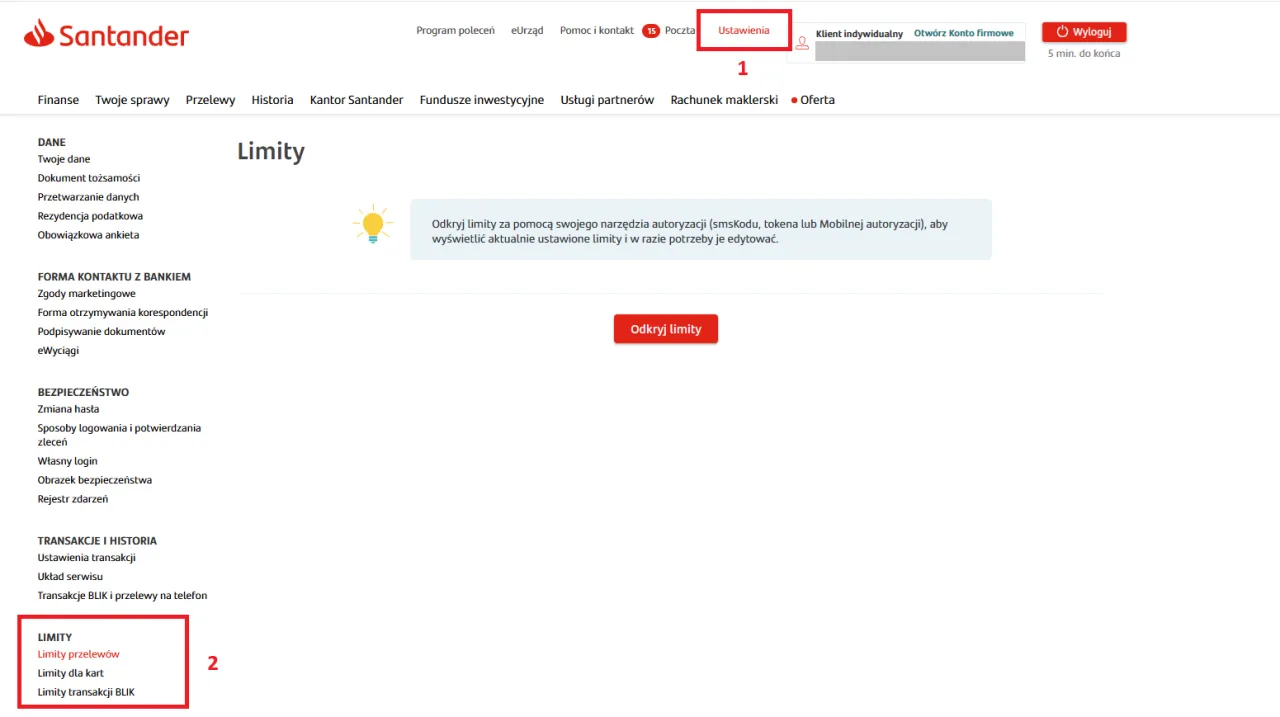This screenshot has width=1280, height=717.
Task: Open Fundusze inwestycyjne menu
Action: [x=482, y=100]
